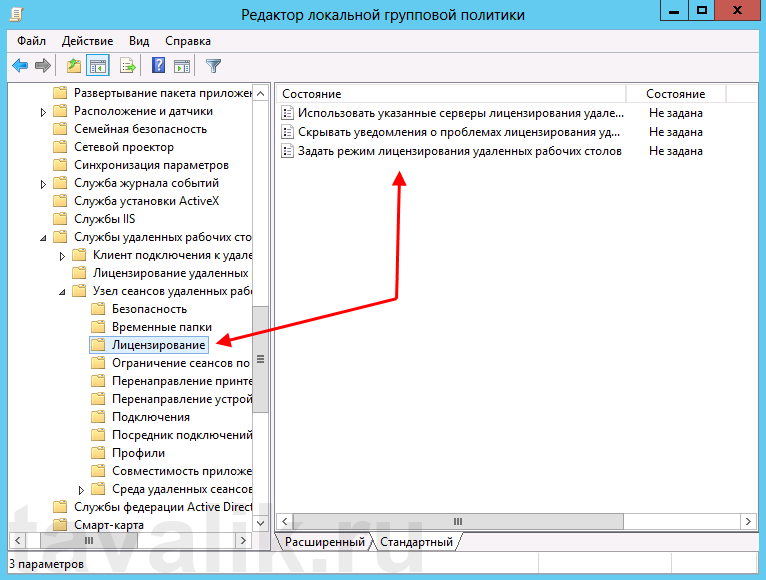Switch to the Расширенный tab
This screenshot has width=766, height=580.
pos(324,542)
